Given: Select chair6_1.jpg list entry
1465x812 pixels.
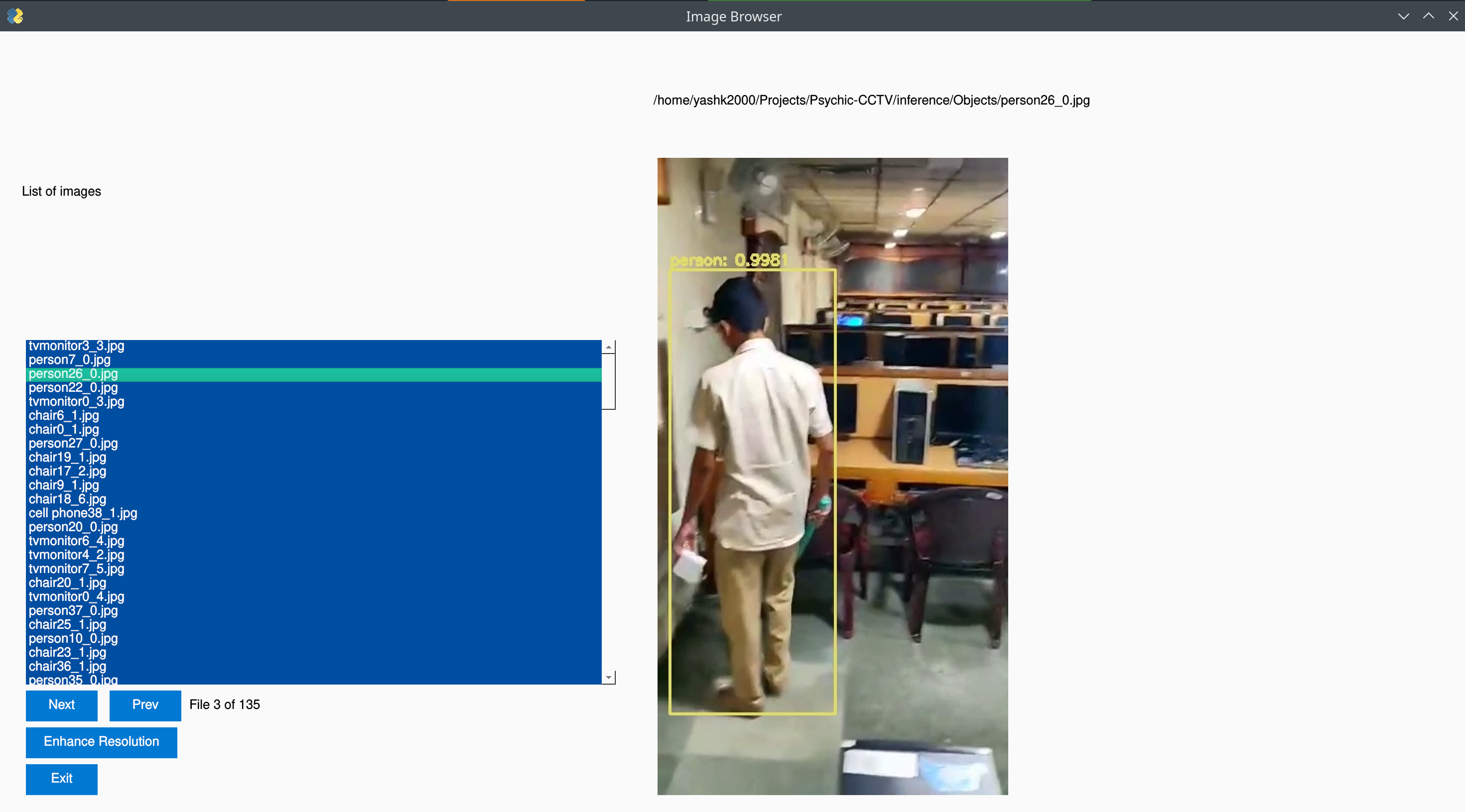Looking at the screenshot, I should pos(64,415).
